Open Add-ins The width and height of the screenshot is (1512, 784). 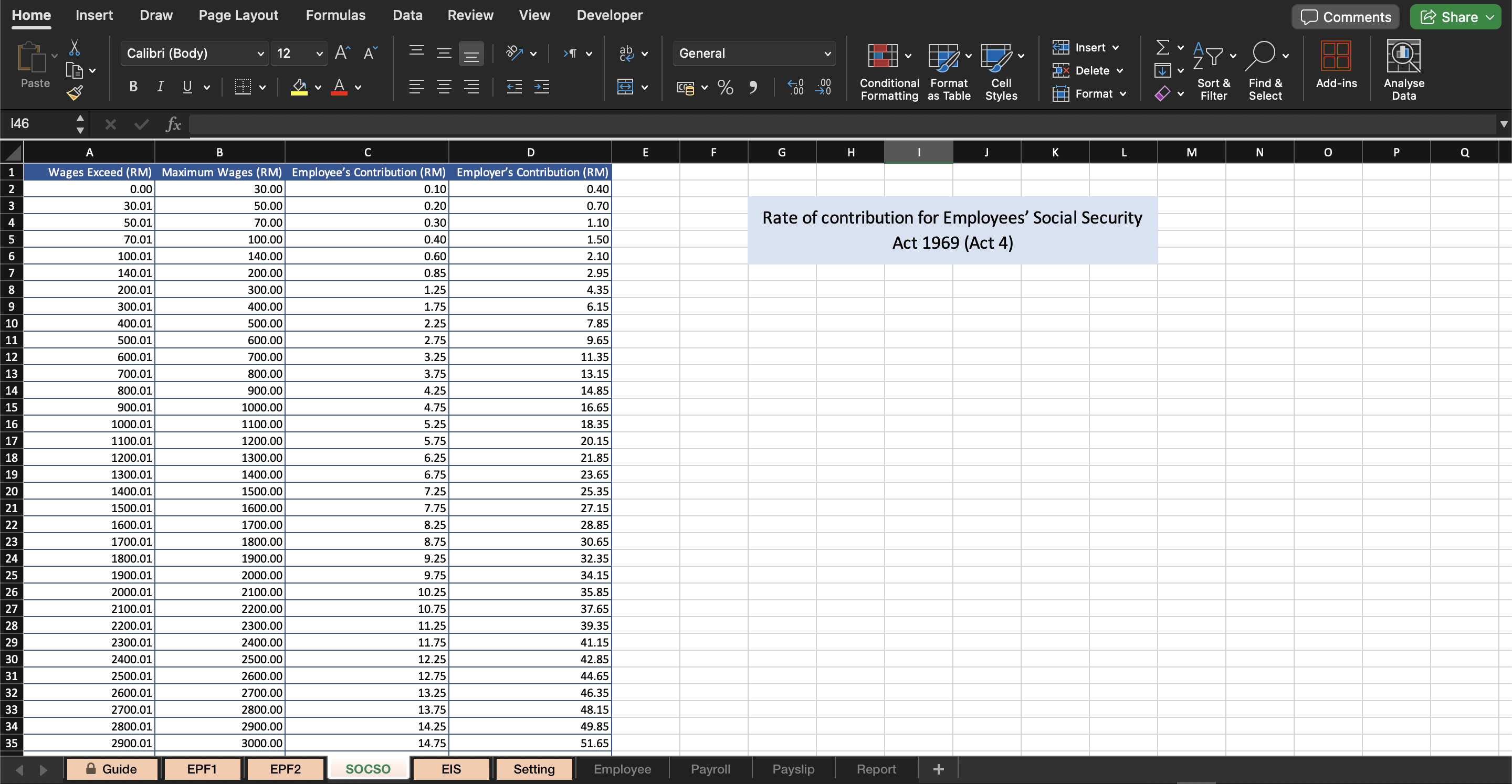tap(1337, 65)
